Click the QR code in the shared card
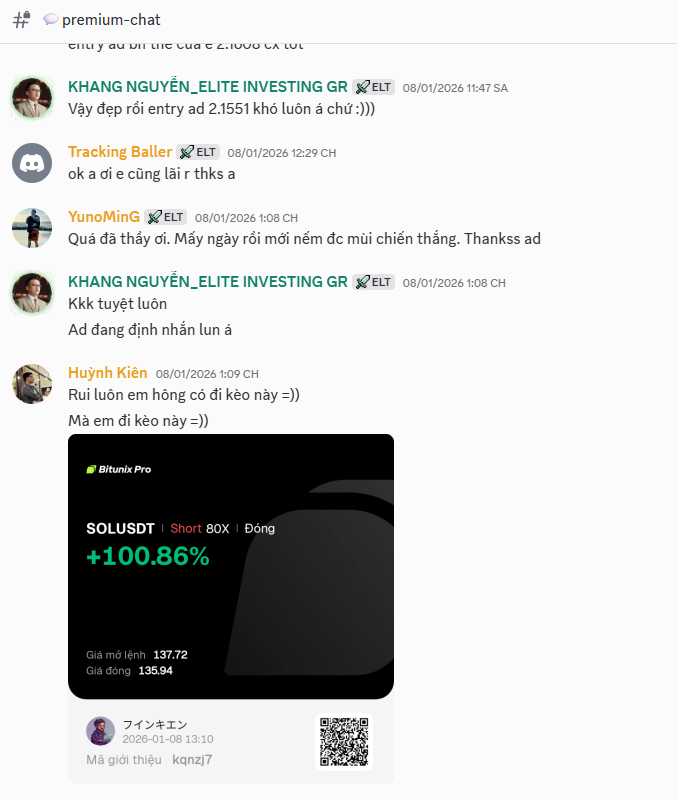 click(344, 742)
